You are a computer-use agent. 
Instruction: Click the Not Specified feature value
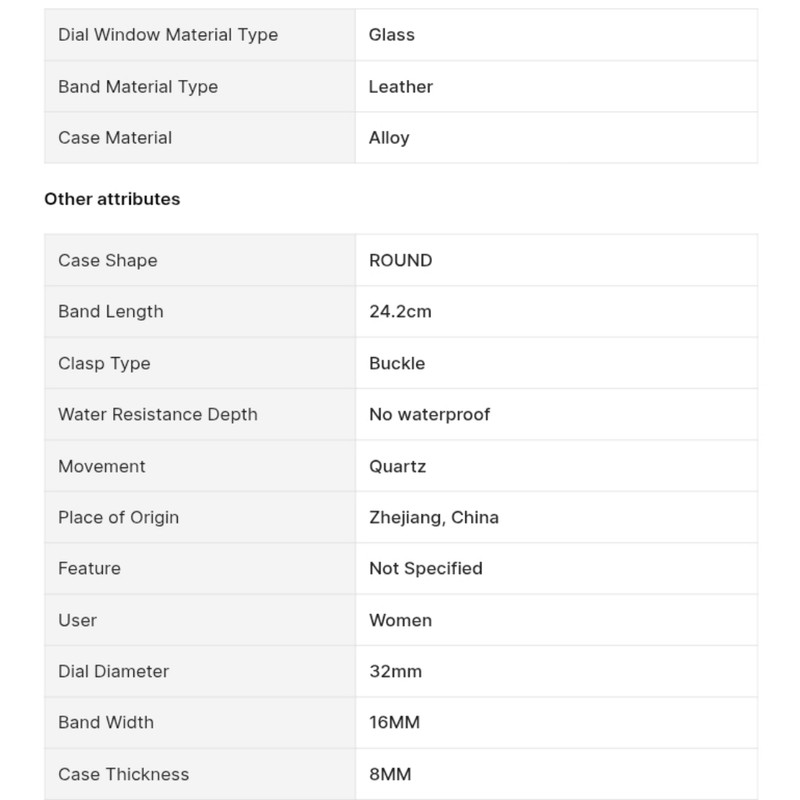(x=426, y=568)
